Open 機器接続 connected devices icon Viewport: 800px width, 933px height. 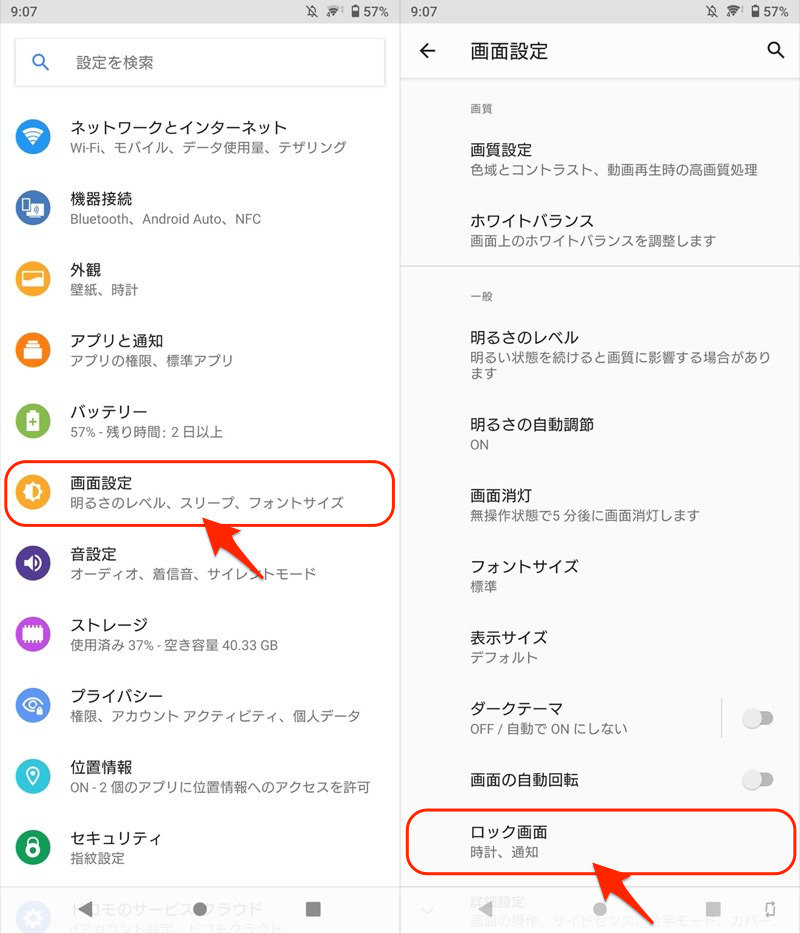click(x=33, y=208)
